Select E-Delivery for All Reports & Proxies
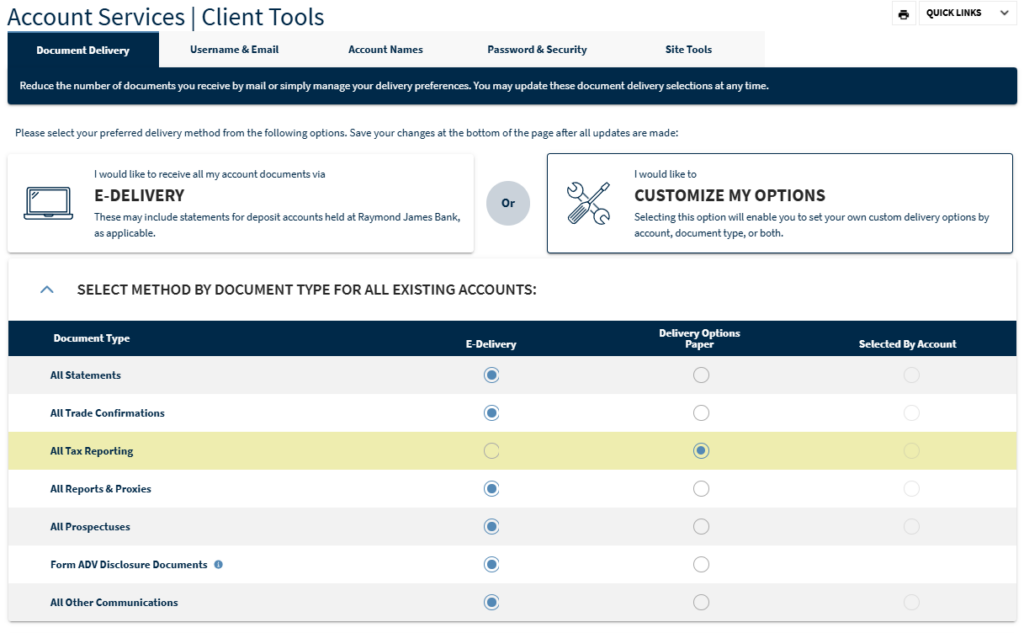The width and height of the screenshot is (1024, 633). [492, 489]
